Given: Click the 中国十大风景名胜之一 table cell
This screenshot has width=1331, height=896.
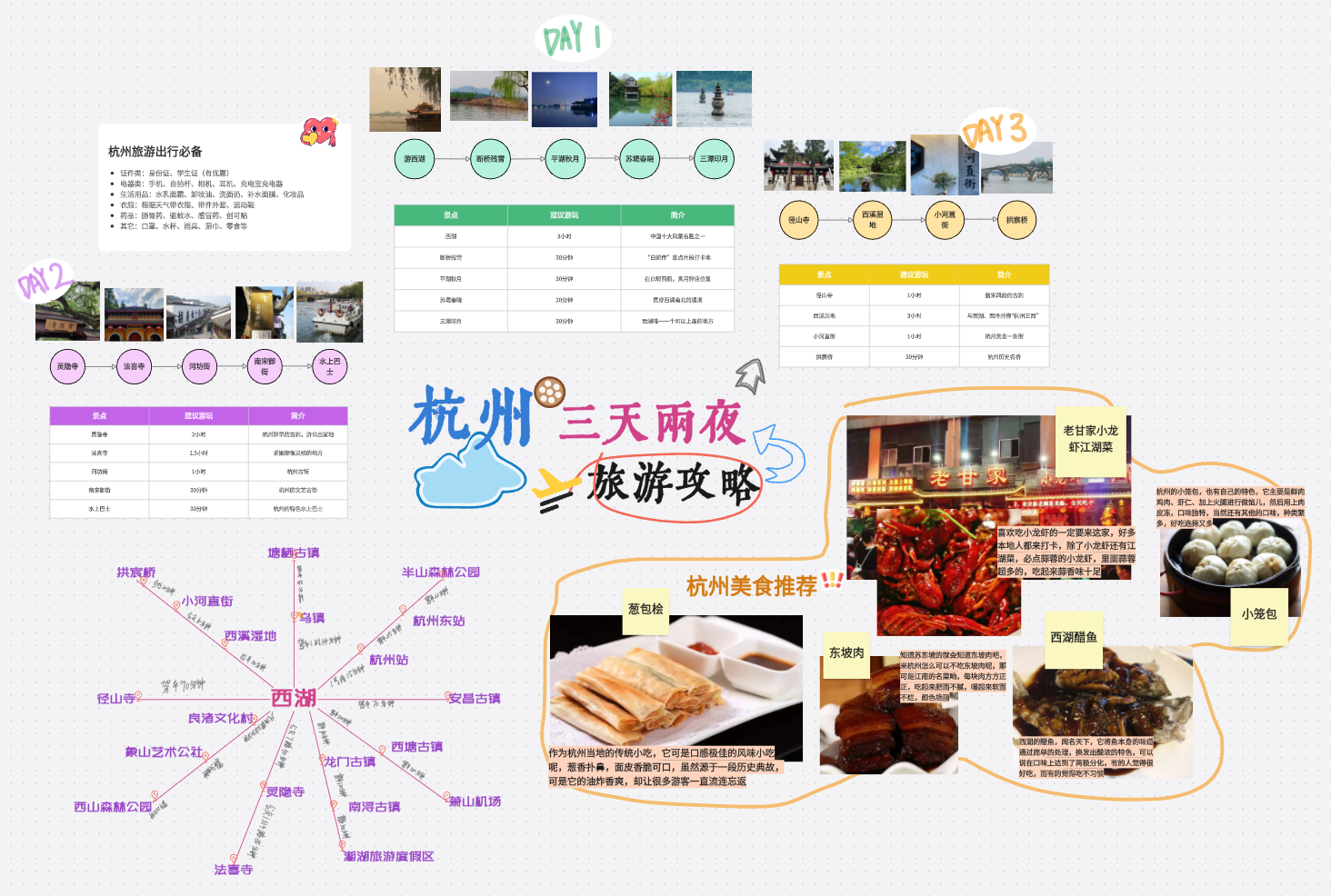Looking at the screenshot, I should tap(677, 236).
